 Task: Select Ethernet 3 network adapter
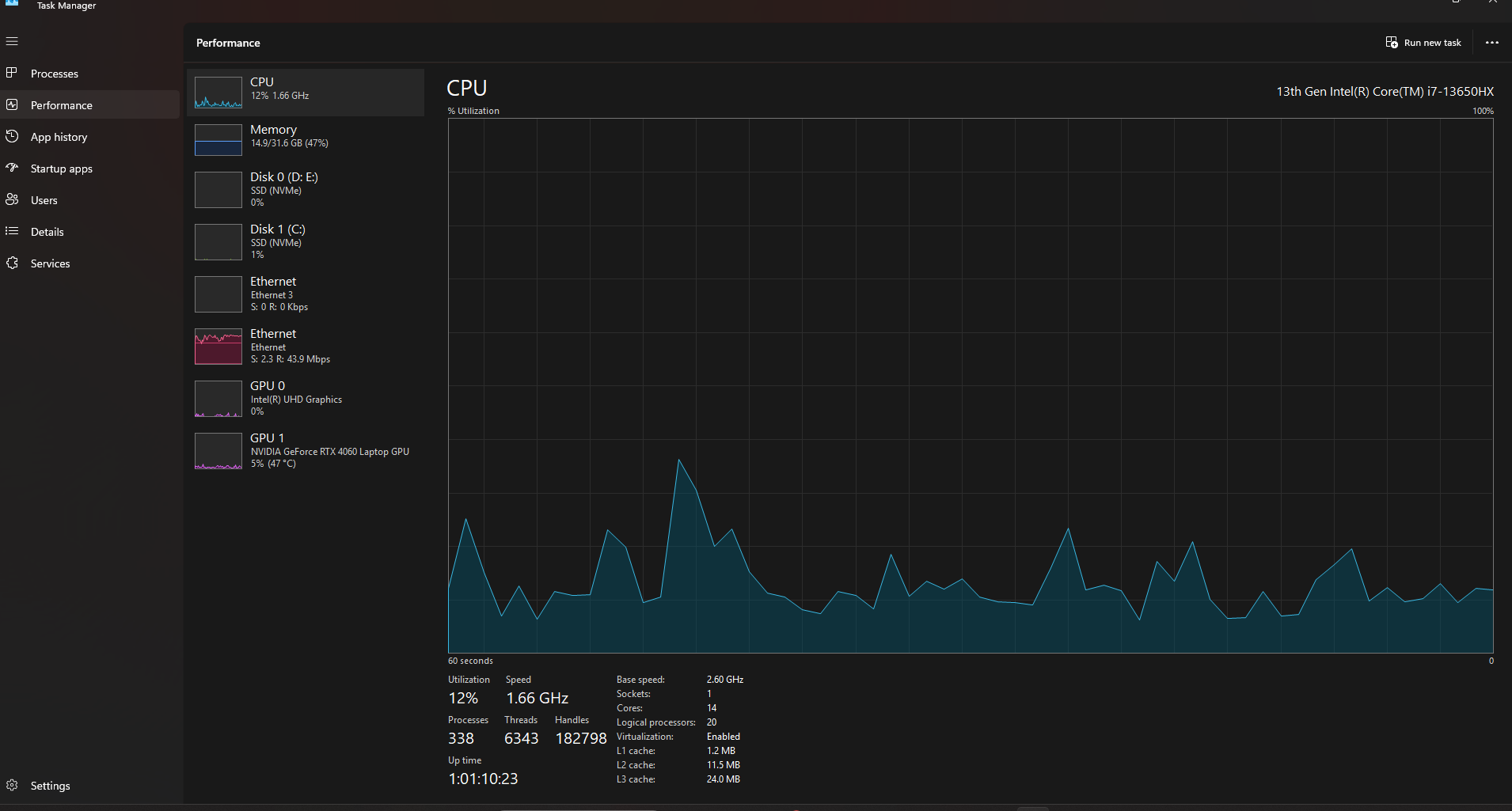click(306, 294)
